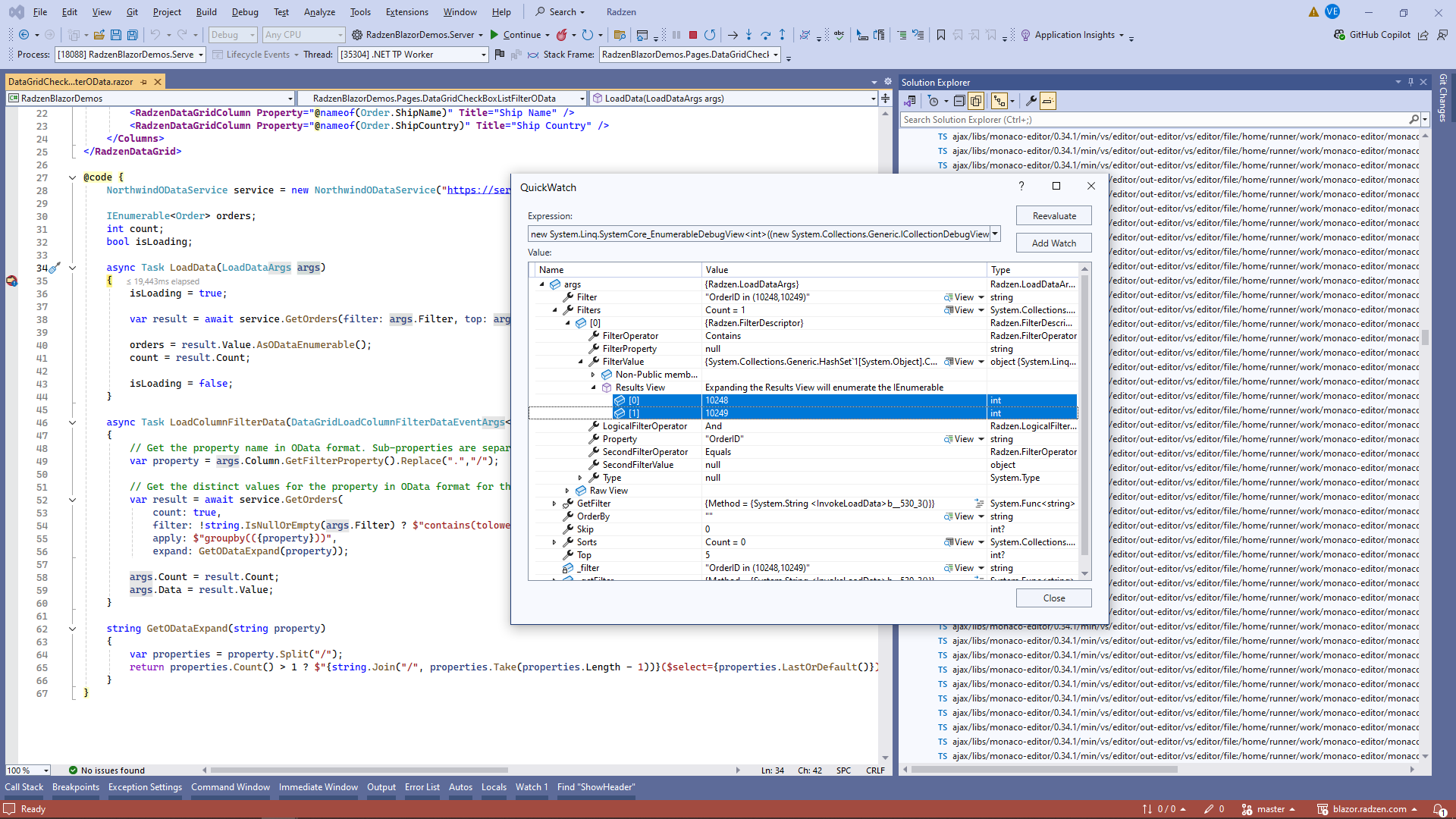Click the Step Out icon
The height and width of the screenshot is (819, 1456).
(783, 35)
